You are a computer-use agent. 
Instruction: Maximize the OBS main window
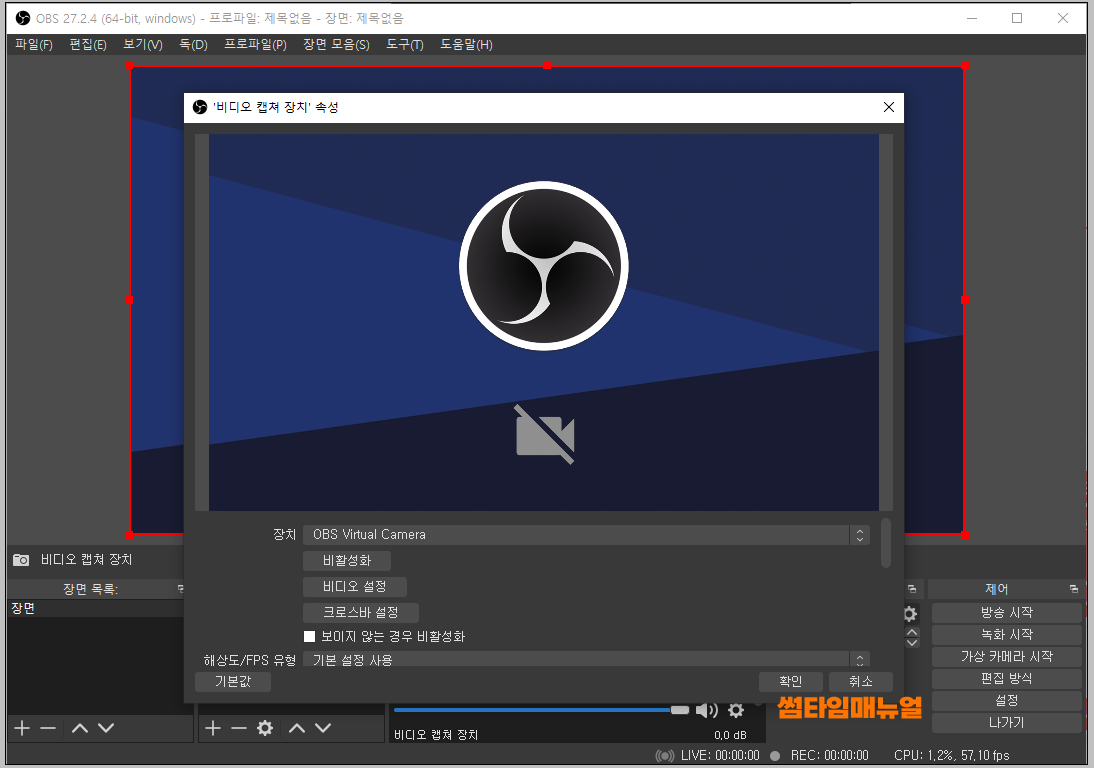point(1017,18)
